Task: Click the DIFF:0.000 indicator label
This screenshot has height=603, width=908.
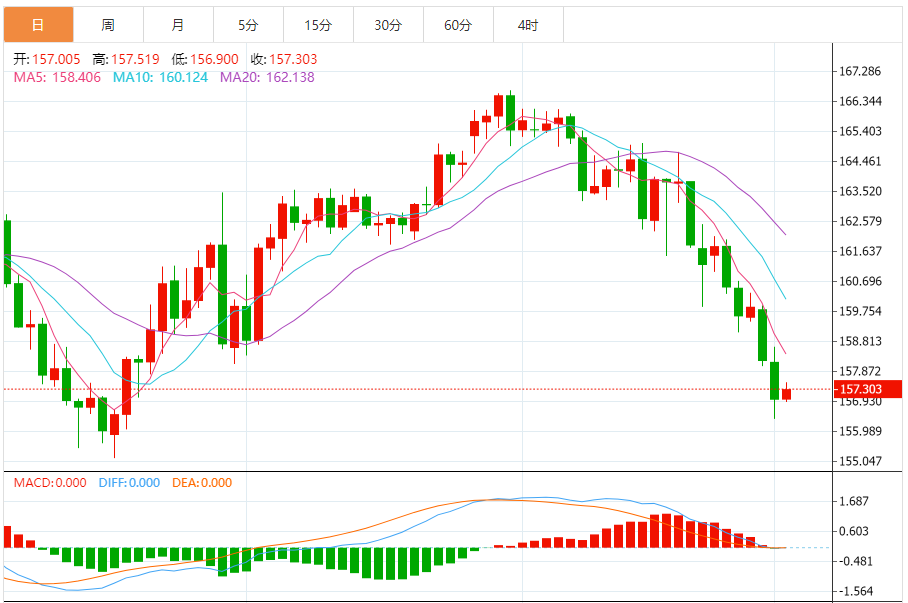Action: pos(129,483)
